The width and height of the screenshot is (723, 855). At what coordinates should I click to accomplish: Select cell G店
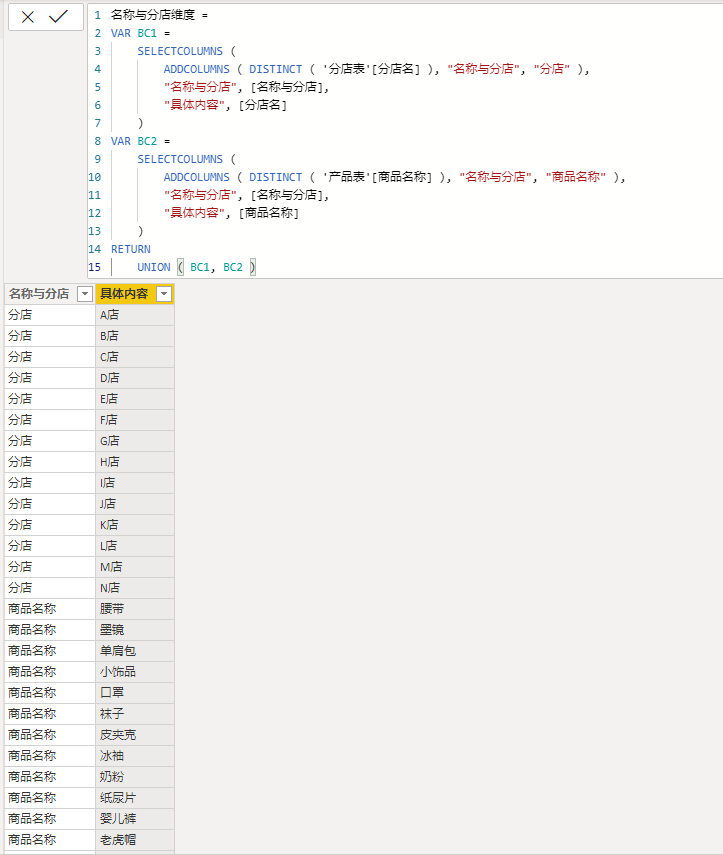tap(135, 441)
